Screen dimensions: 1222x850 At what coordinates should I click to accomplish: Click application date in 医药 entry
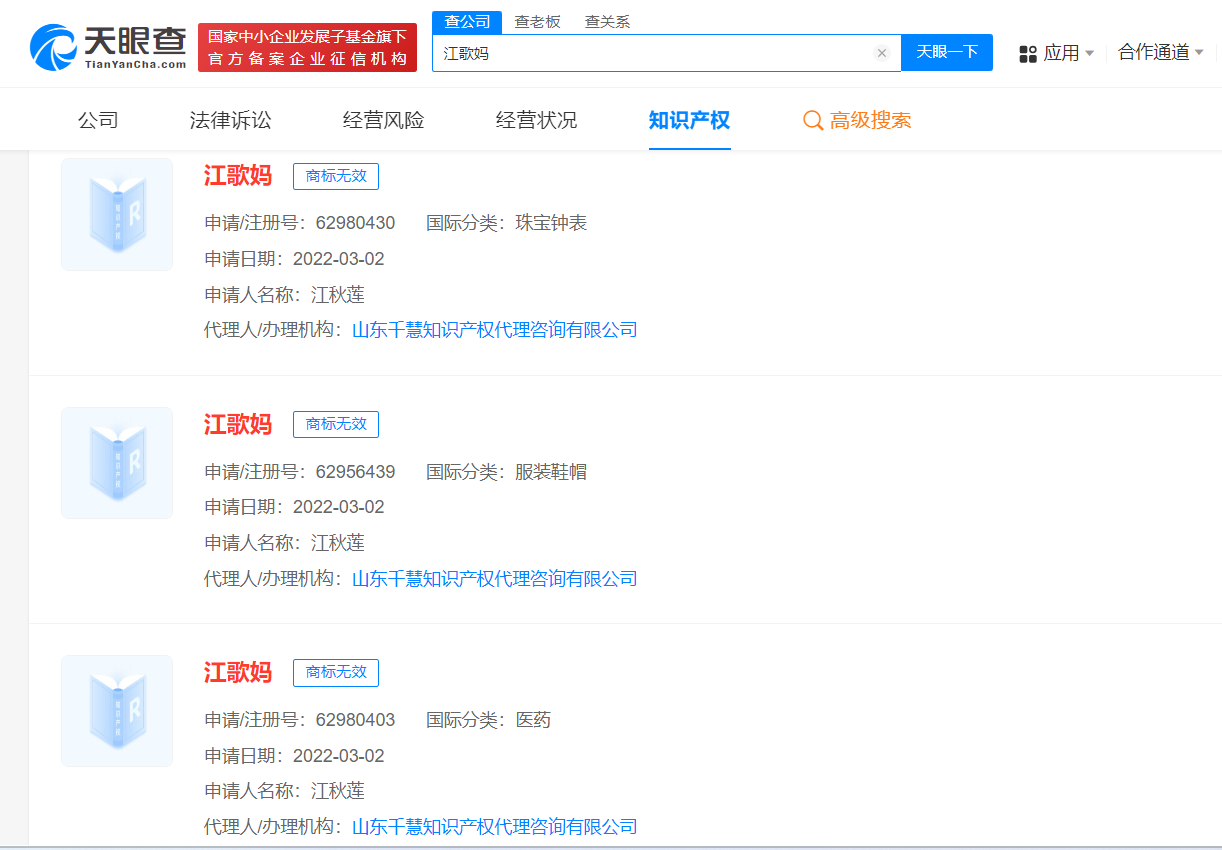pyautogui.click(x=338, y=756)
